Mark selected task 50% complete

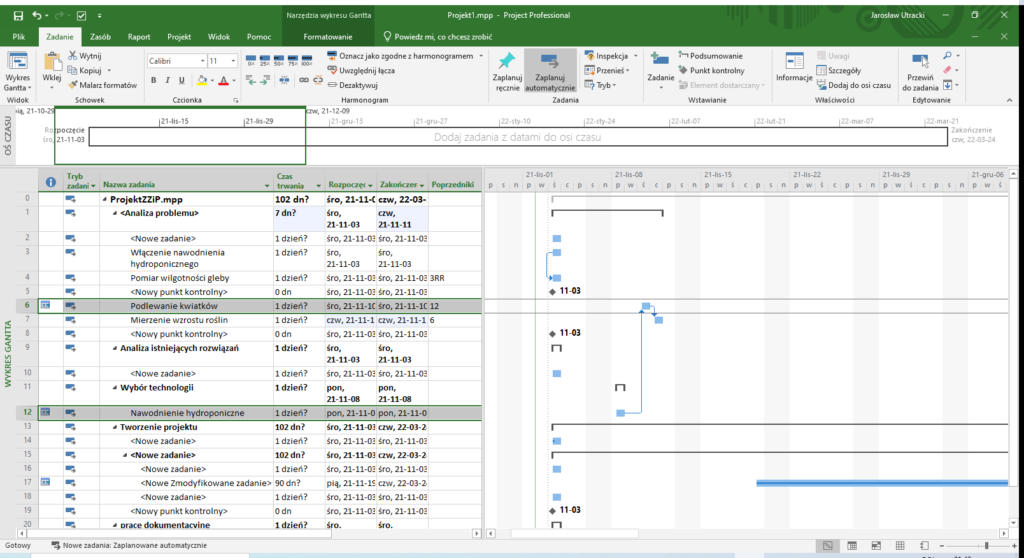(280, 59)
